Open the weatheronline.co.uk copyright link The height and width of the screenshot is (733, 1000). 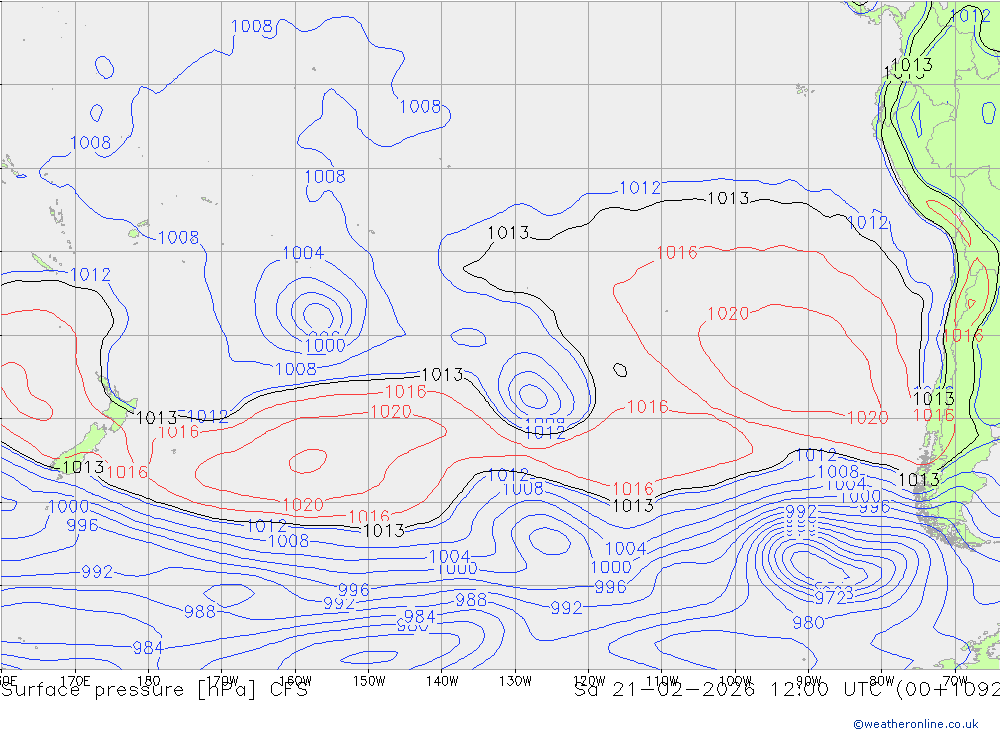point(915,724)
